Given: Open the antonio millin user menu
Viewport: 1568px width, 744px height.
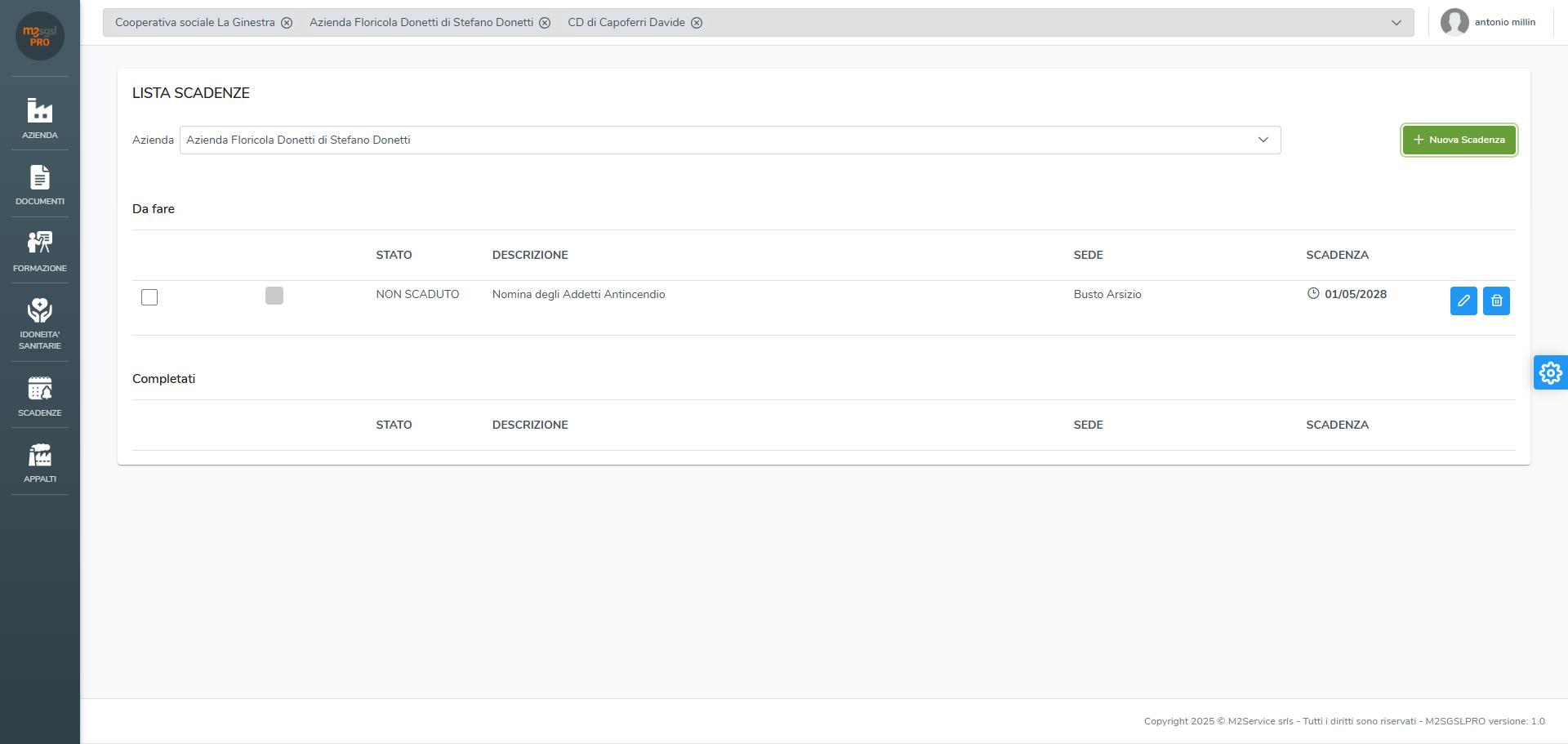Looking at the screenshot, I should [1488, 22].
